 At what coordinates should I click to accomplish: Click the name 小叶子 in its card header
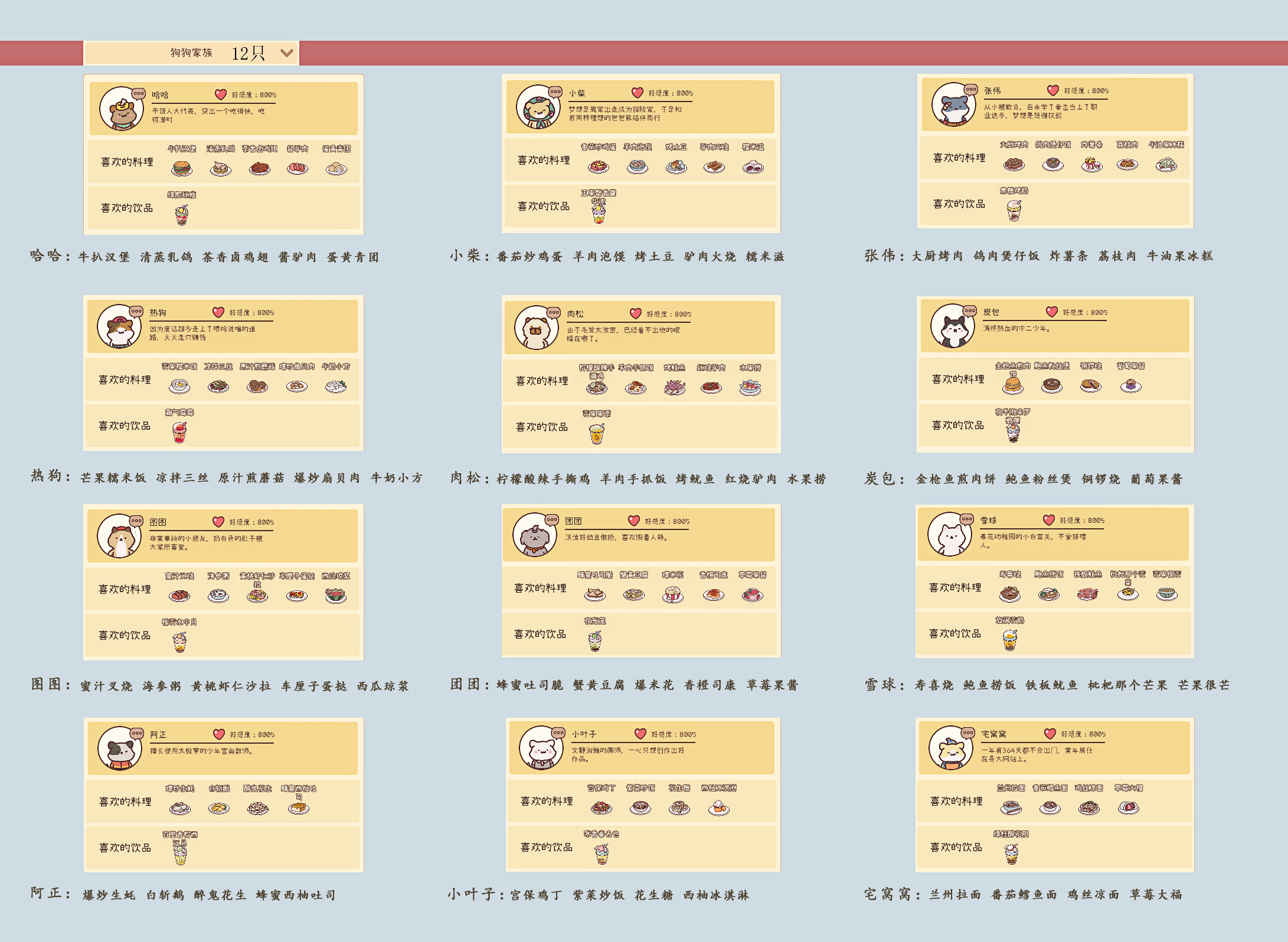[x=584, y=734]
